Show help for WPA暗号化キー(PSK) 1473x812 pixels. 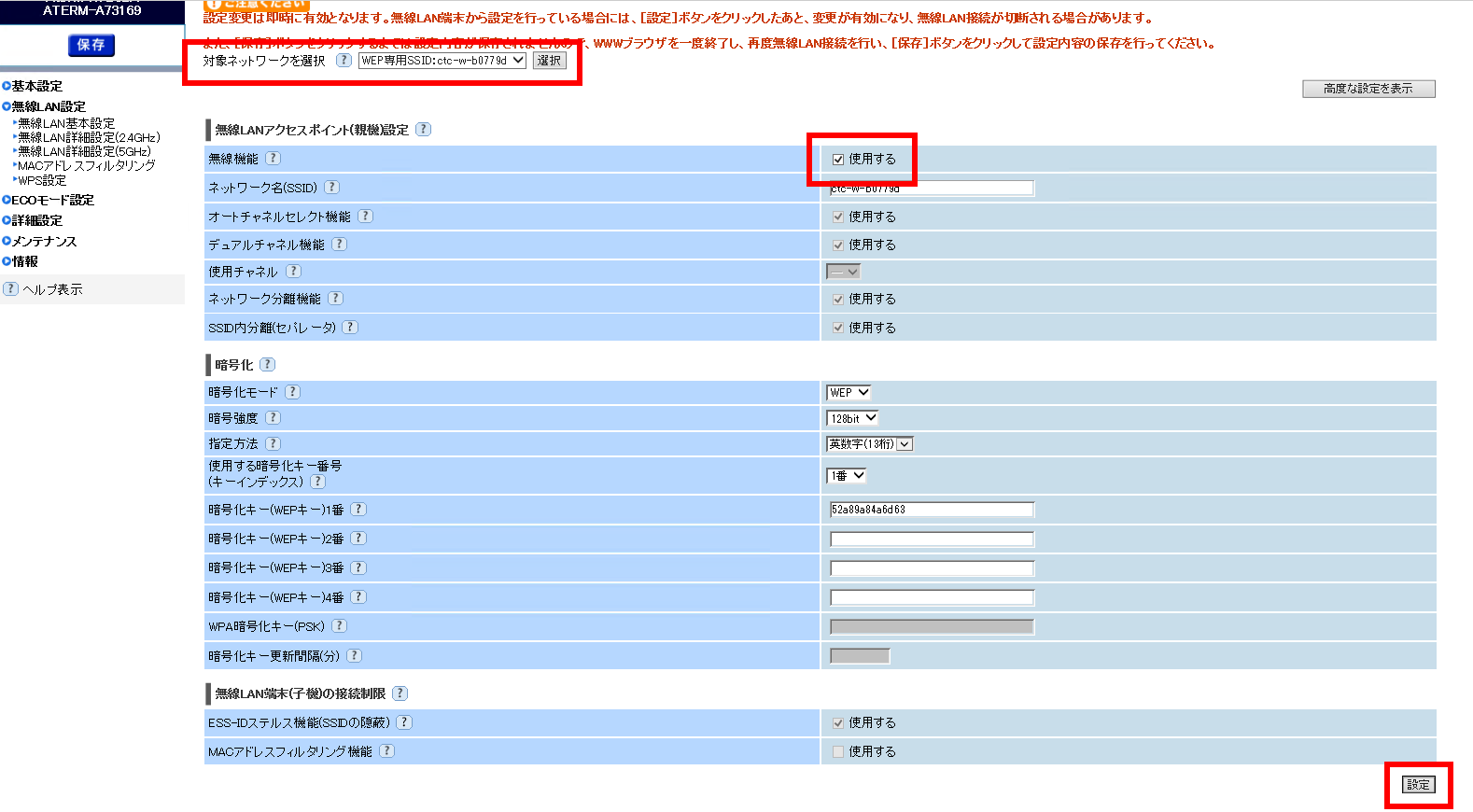click(x=339, y=626)
